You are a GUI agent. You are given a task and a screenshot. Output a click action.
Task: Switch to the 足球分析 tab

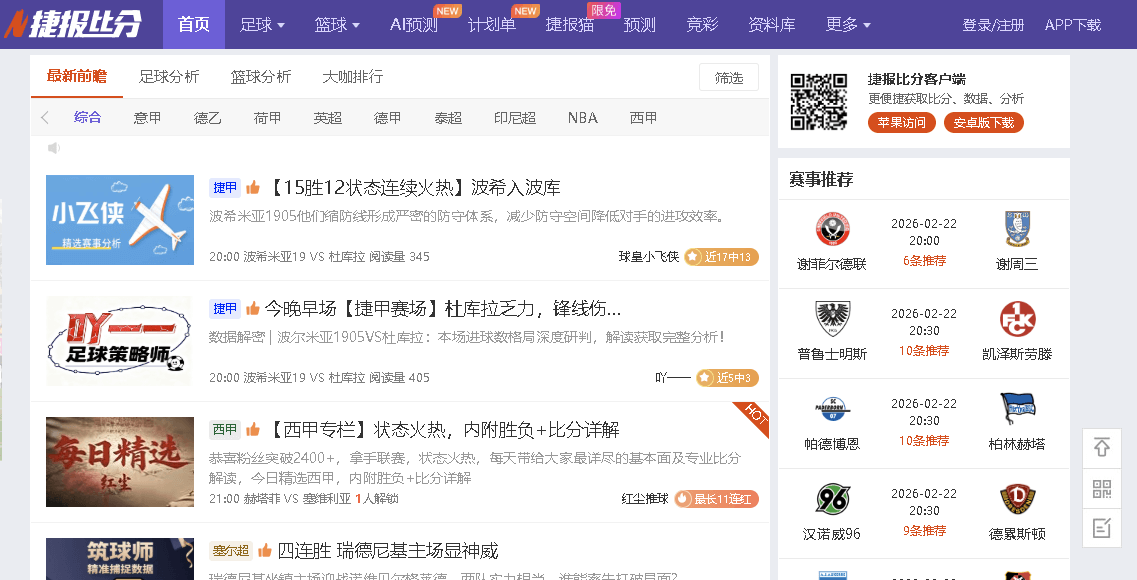click(169, 77)
